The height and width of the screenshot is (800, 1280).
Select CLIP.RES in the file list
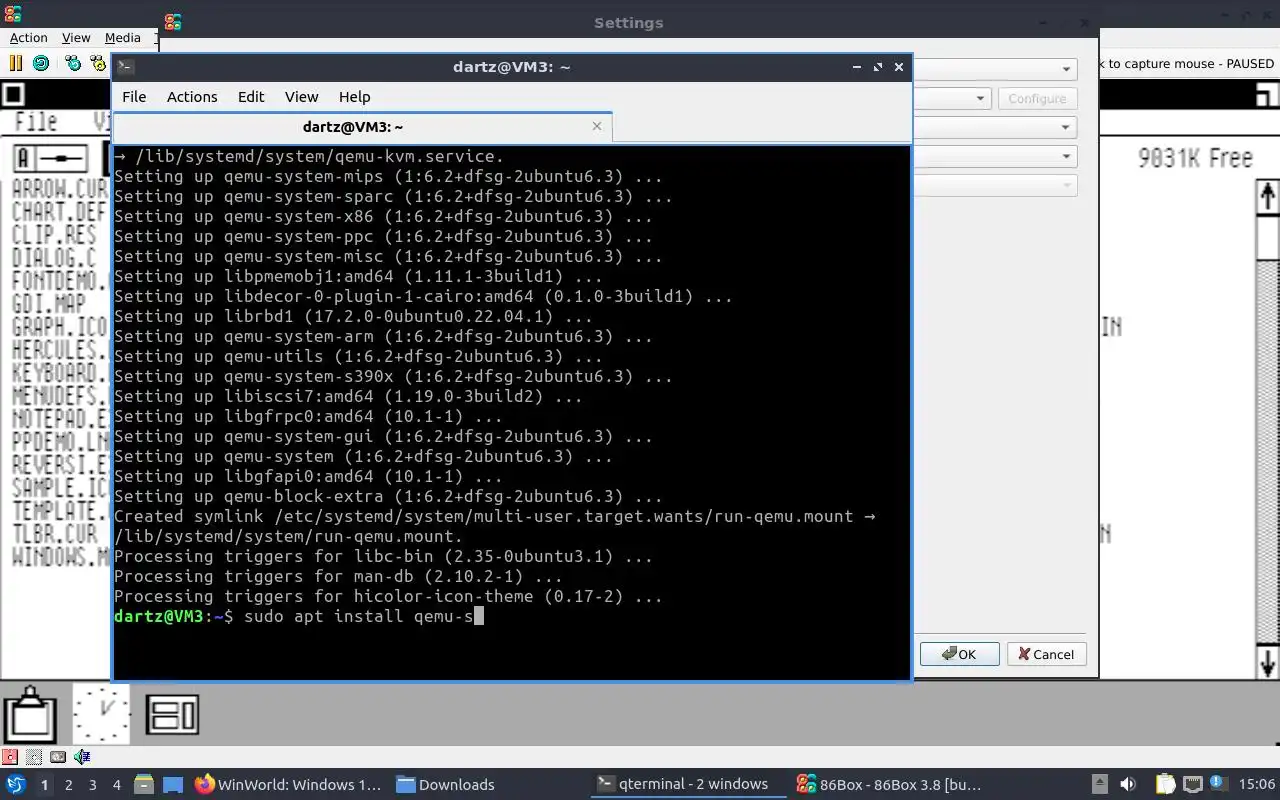point(54,235)
